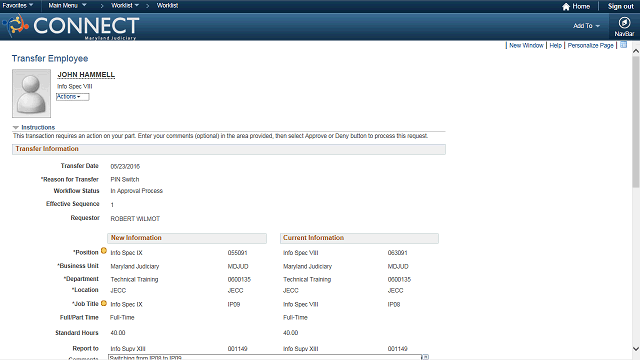Click requestor name ROBERT WILMOT
Viewport: 640px width, 360px height.
pyautogui.click(x=135, y=219)
